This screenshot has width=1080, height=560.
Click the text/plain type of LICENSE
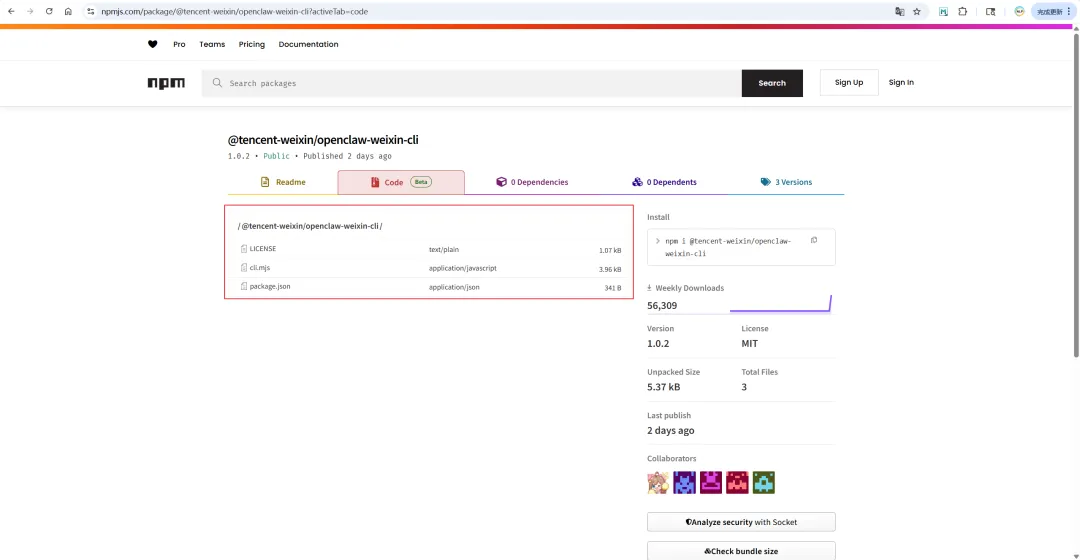point(444,249)
